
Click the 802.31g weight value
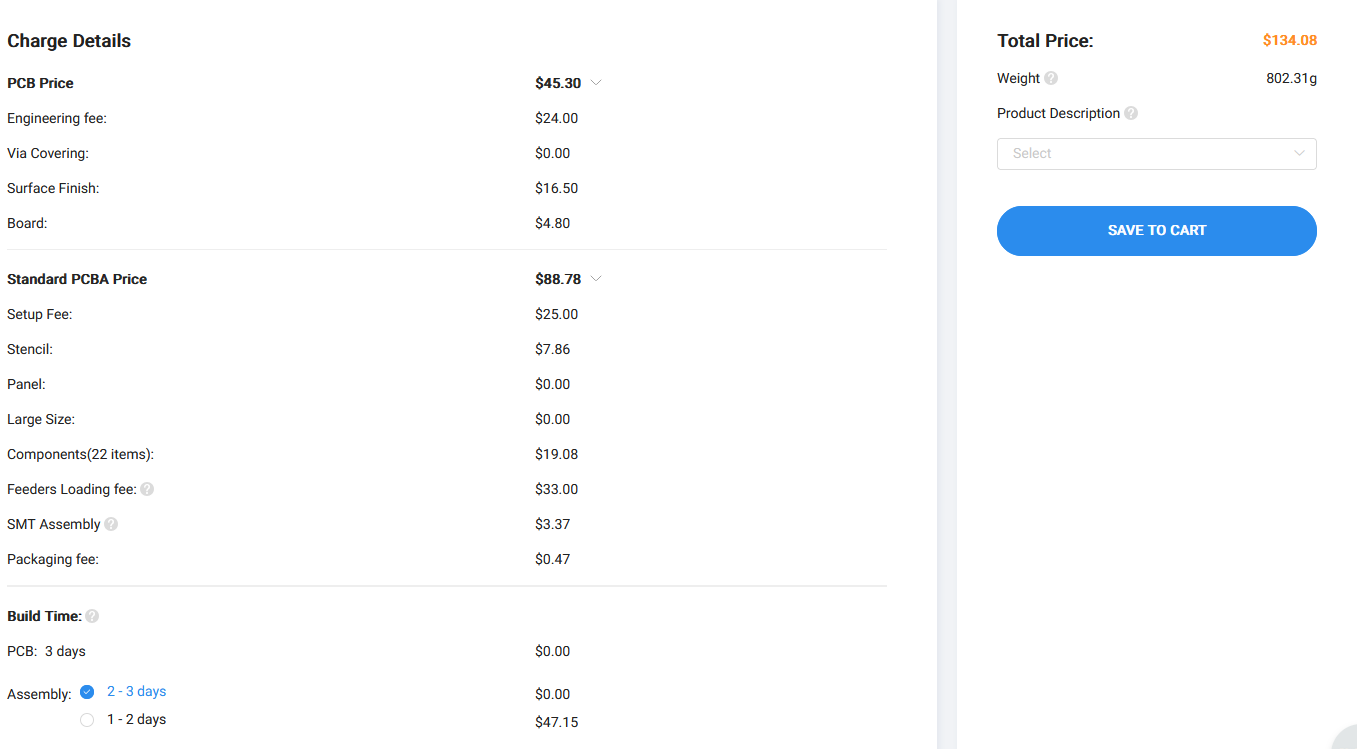(1291, 78)
